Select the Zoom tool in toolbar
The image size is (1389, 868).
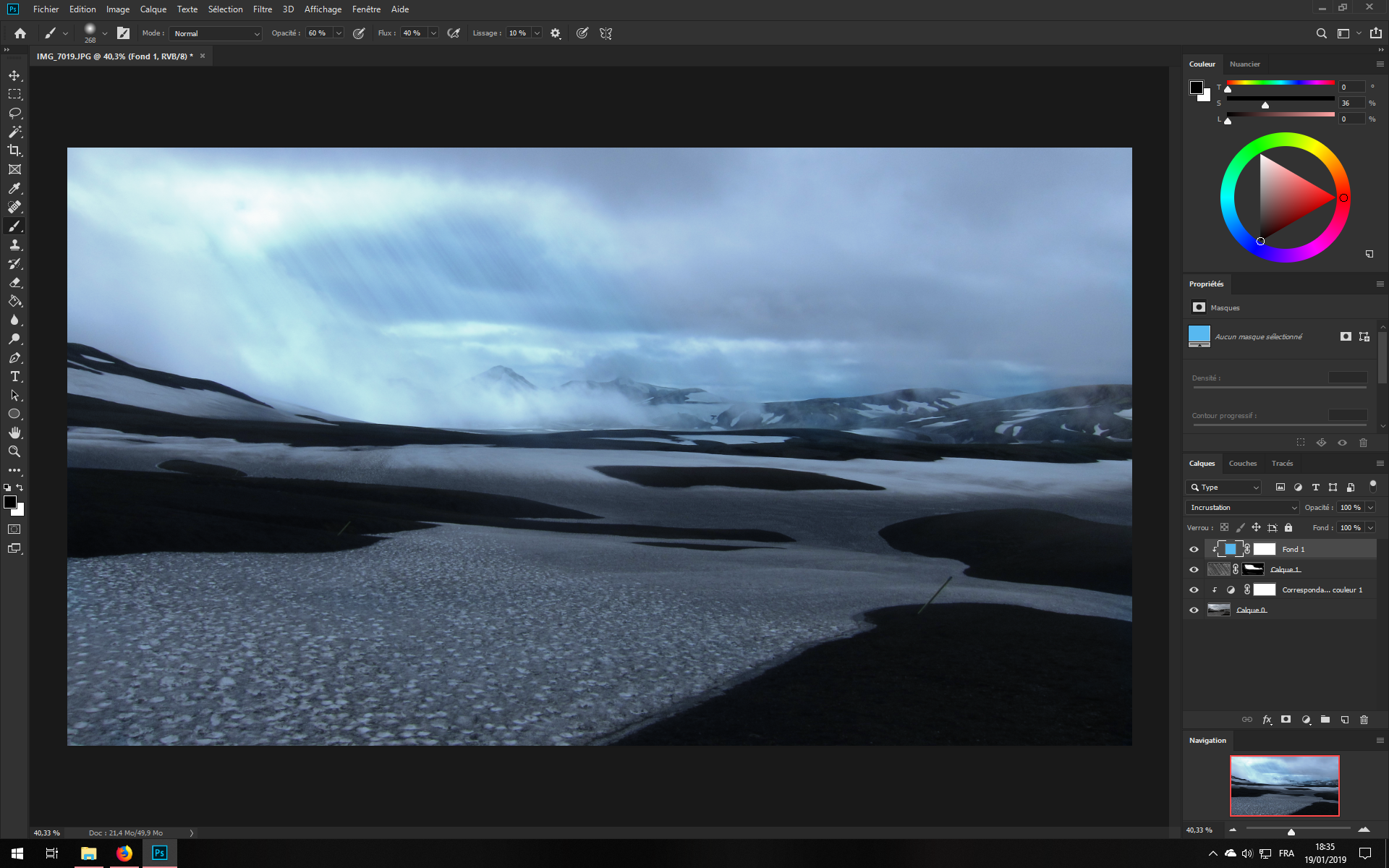point(14,451)
